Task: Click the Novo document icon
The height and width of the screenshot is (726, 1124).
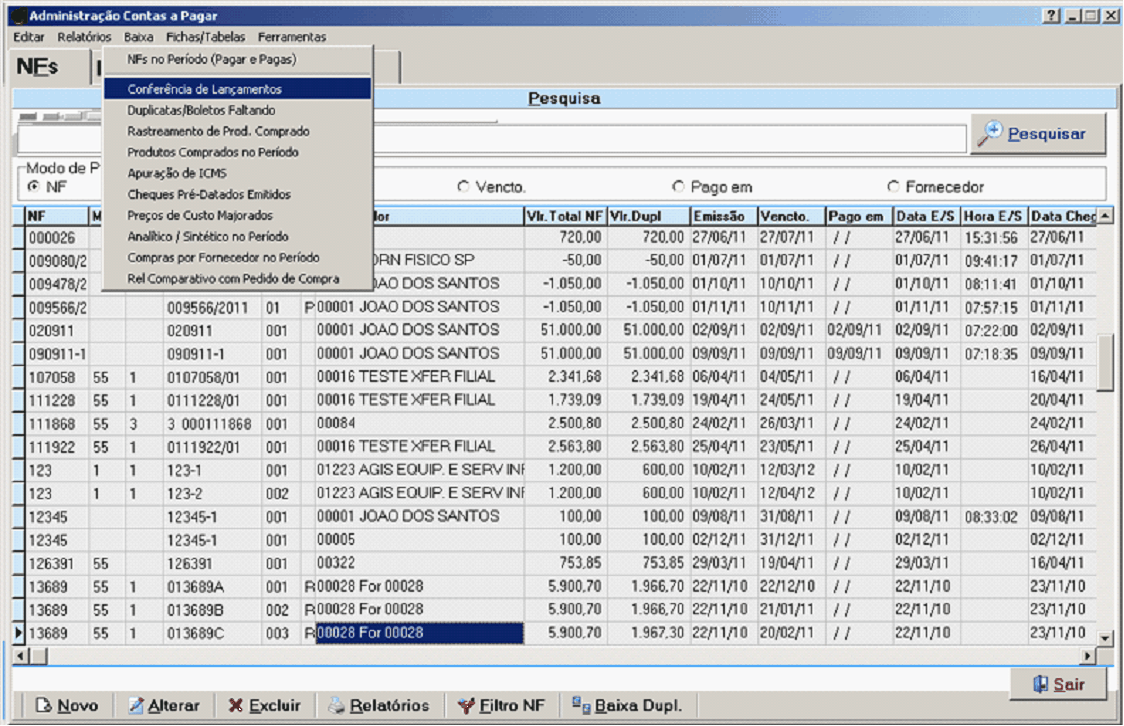Action: [43, 706]
